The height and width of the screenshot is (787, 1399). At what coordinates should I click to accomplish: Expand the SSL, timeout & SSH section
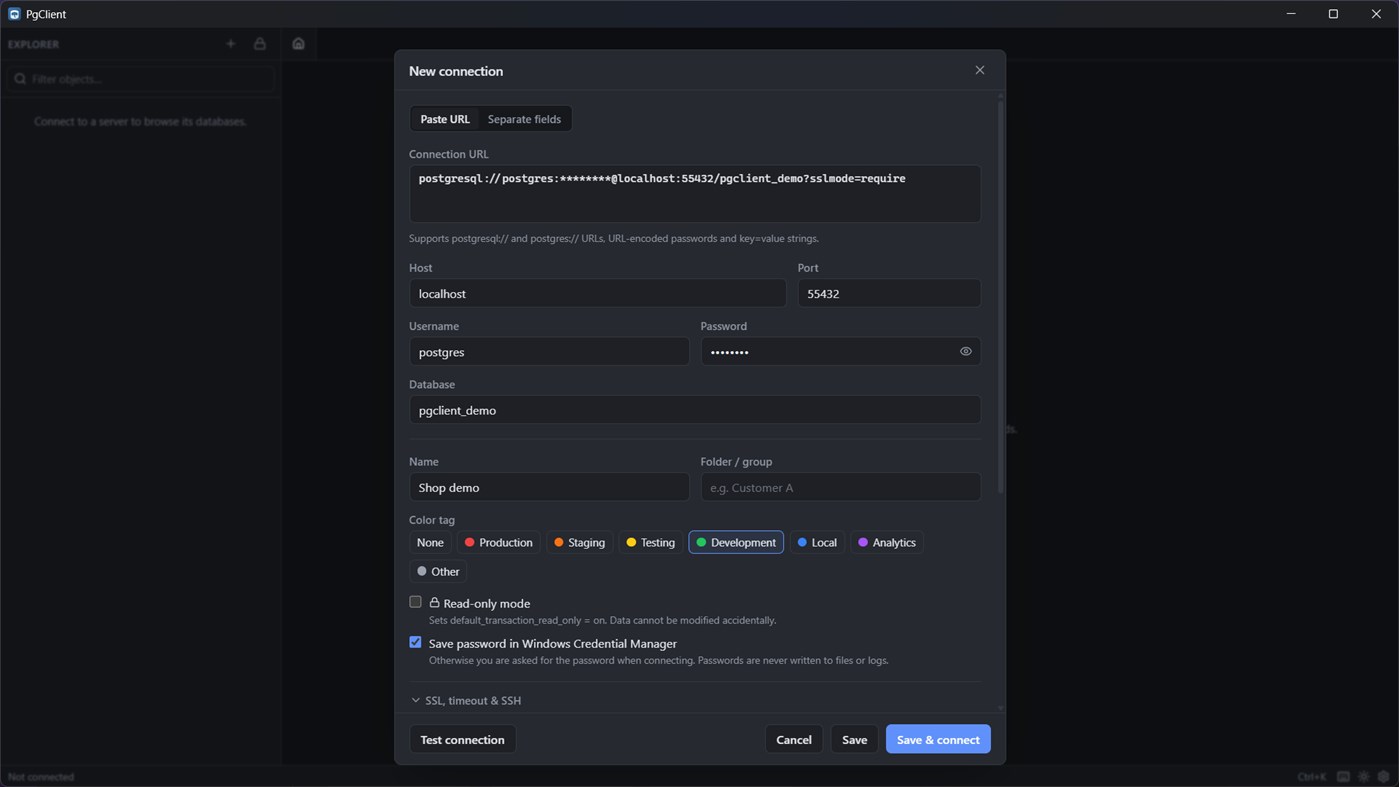[x=466, y=700]
